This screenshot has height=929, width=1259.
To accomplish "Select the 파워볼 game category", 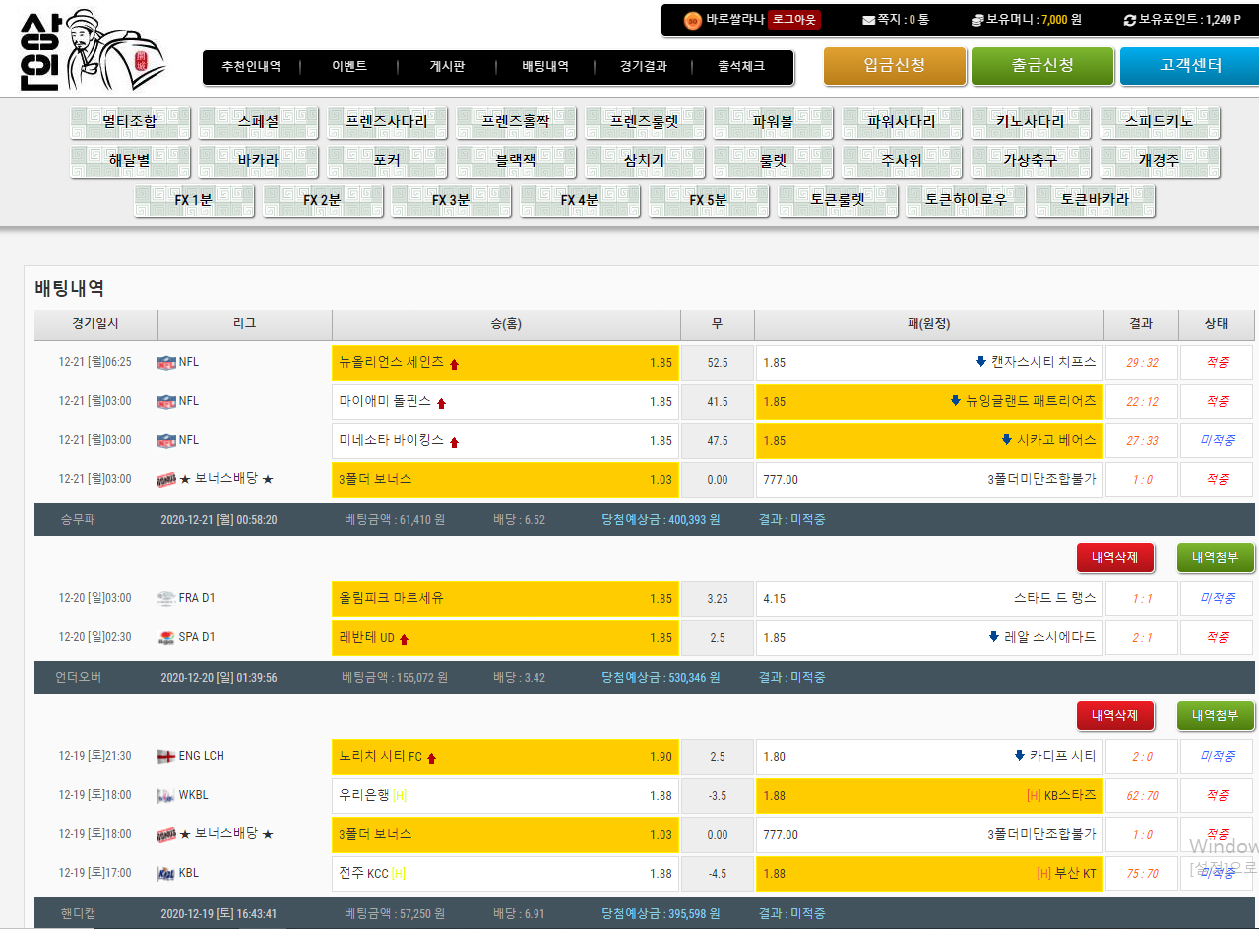I will point(773,122).
